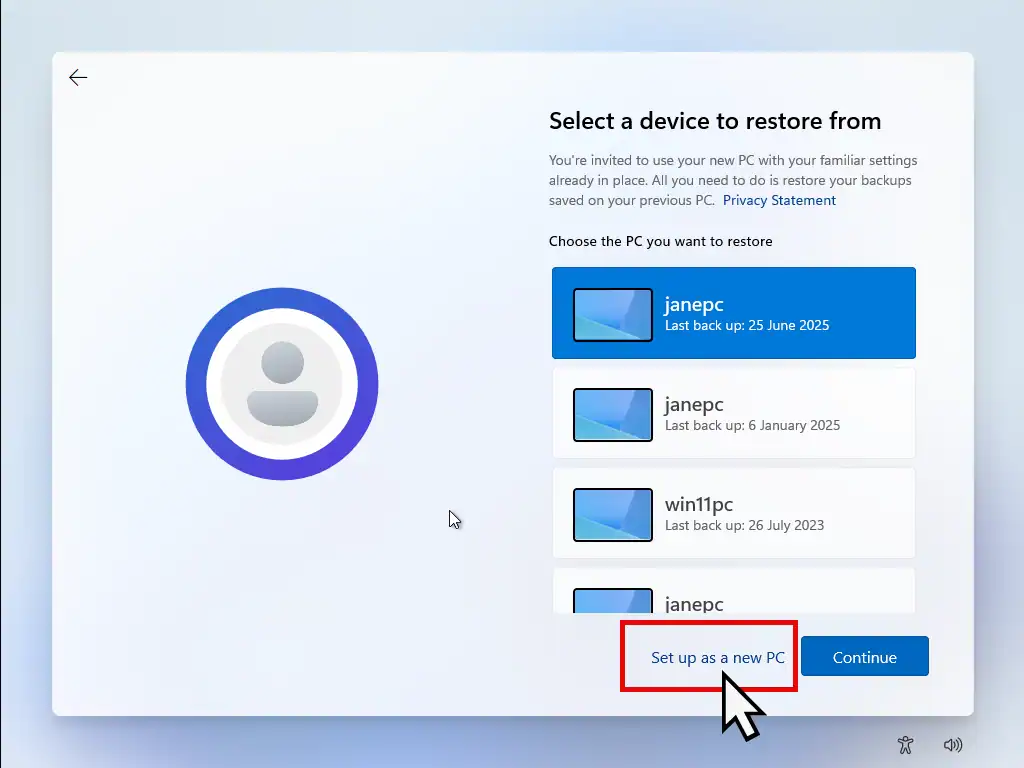Click the partially visible bottom device thumbnail
The height and width of the screenshot is (768, 1024).
[x=613, y=600]
